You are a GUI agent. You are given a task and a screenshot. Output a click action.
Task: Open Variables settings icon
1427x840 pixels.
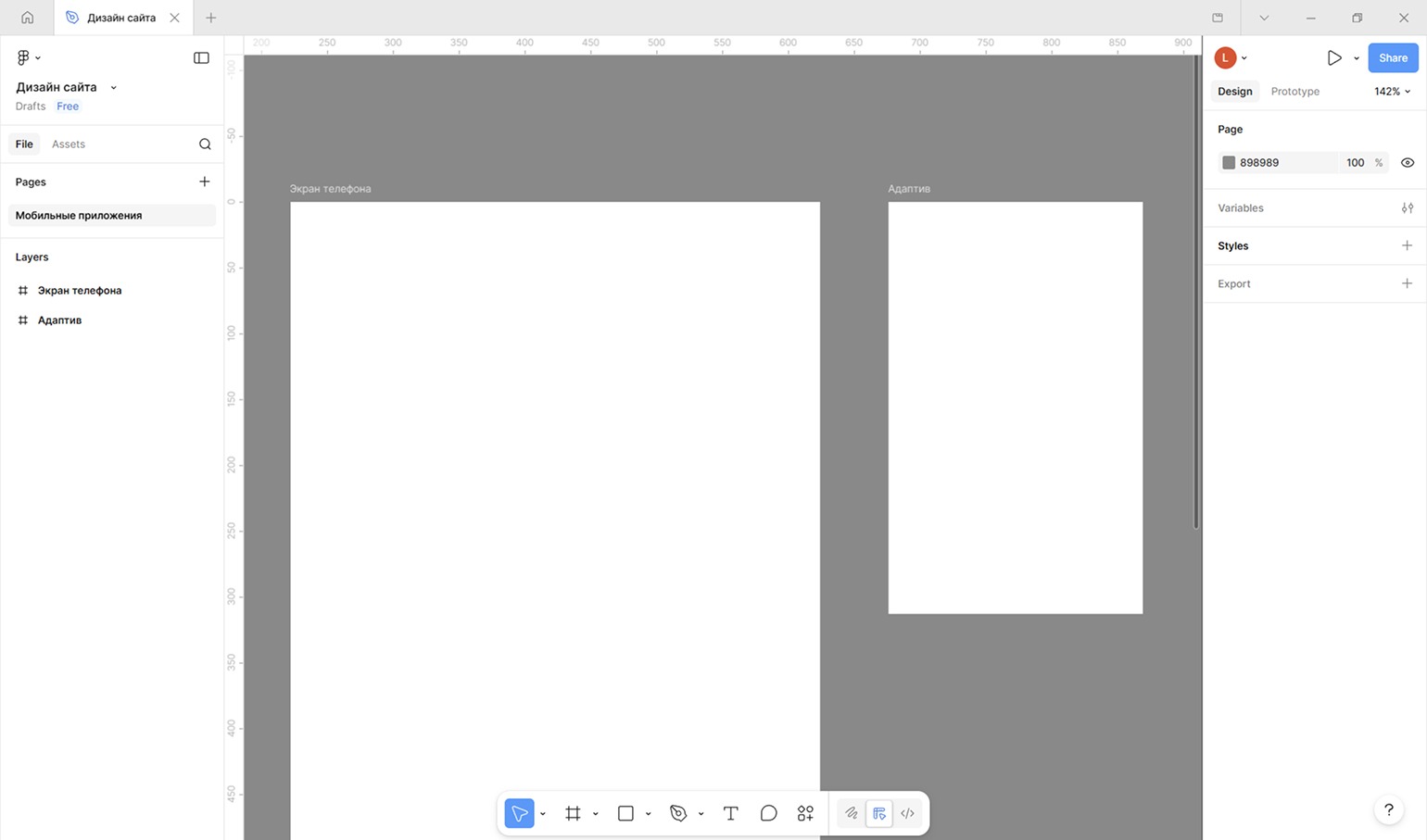(1407, 207)
